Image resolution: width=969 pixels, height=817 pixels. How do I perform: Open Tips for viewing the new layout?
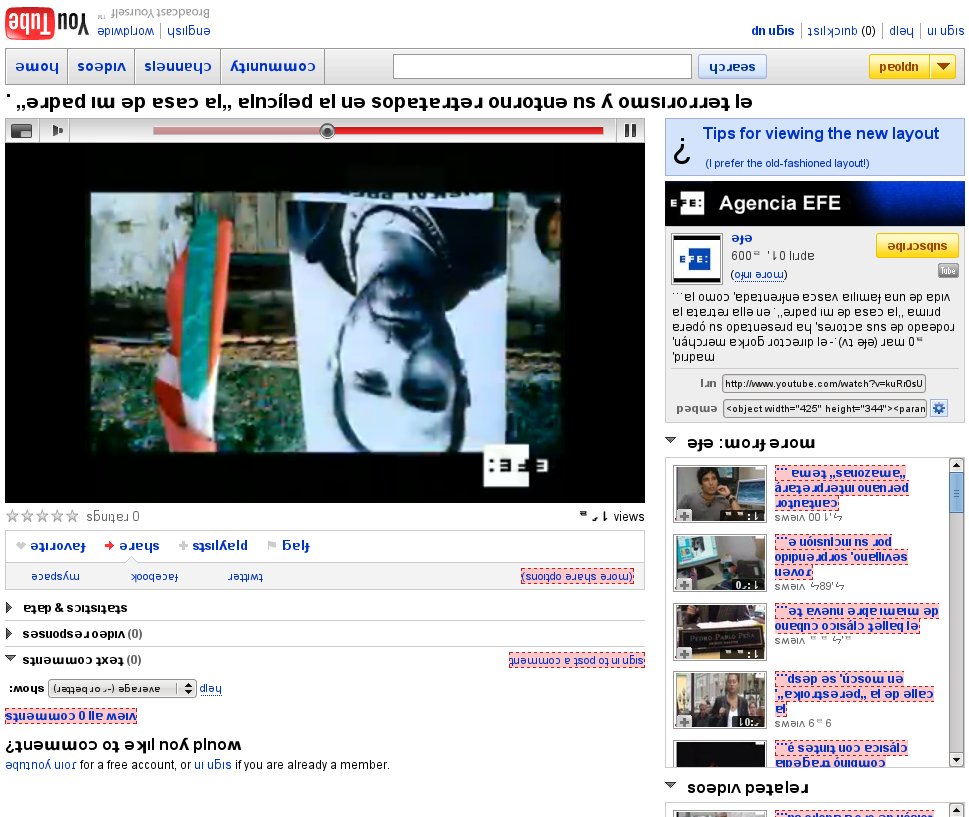[821, 133]
